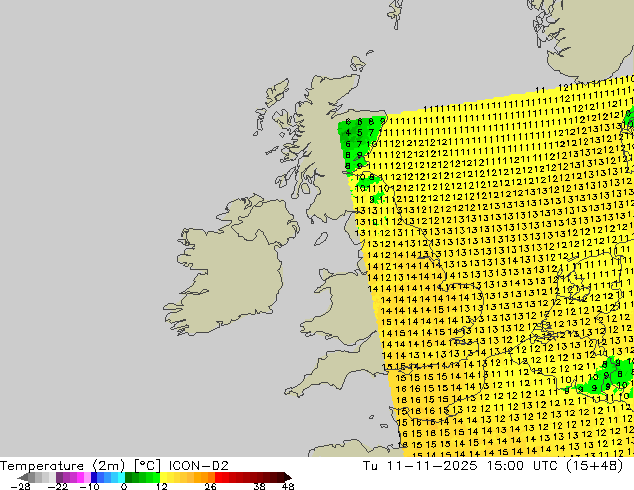The image size is (634, 490).
Task: Click the gray left arrow end of color scale
Action: [x=23, y=477]
